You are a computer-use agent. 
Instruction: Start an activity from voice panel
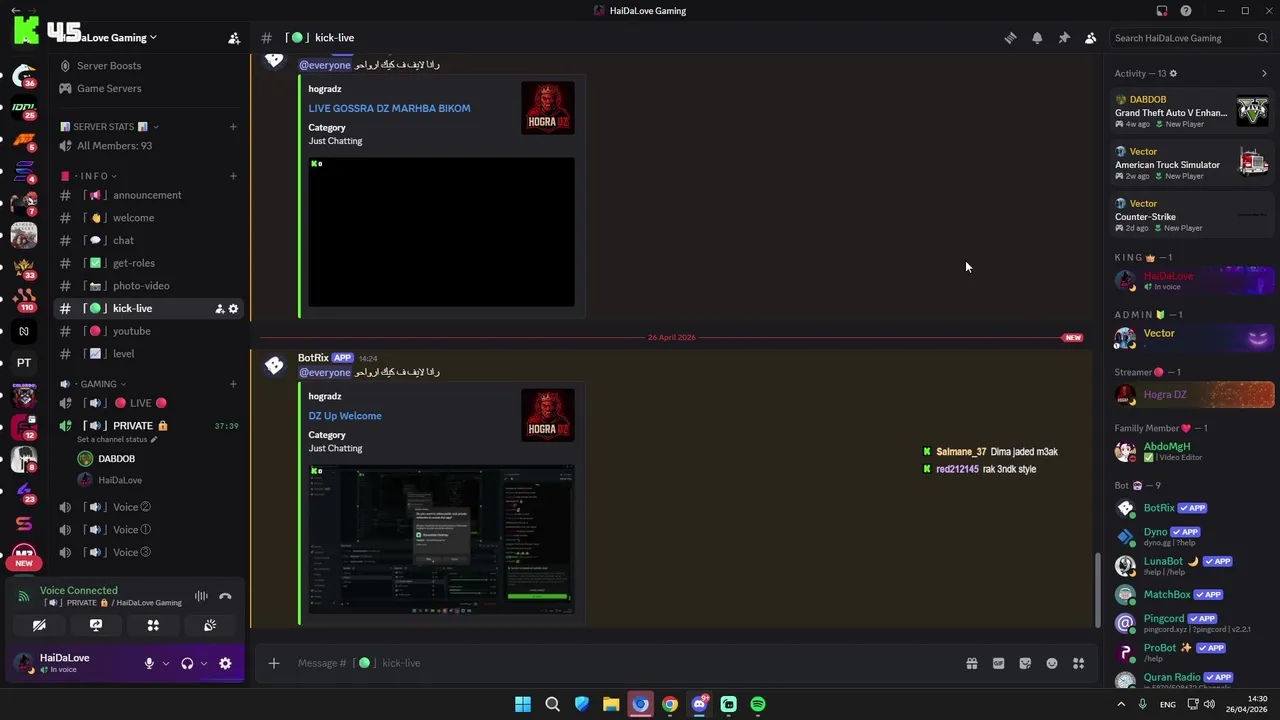point(153,626)
